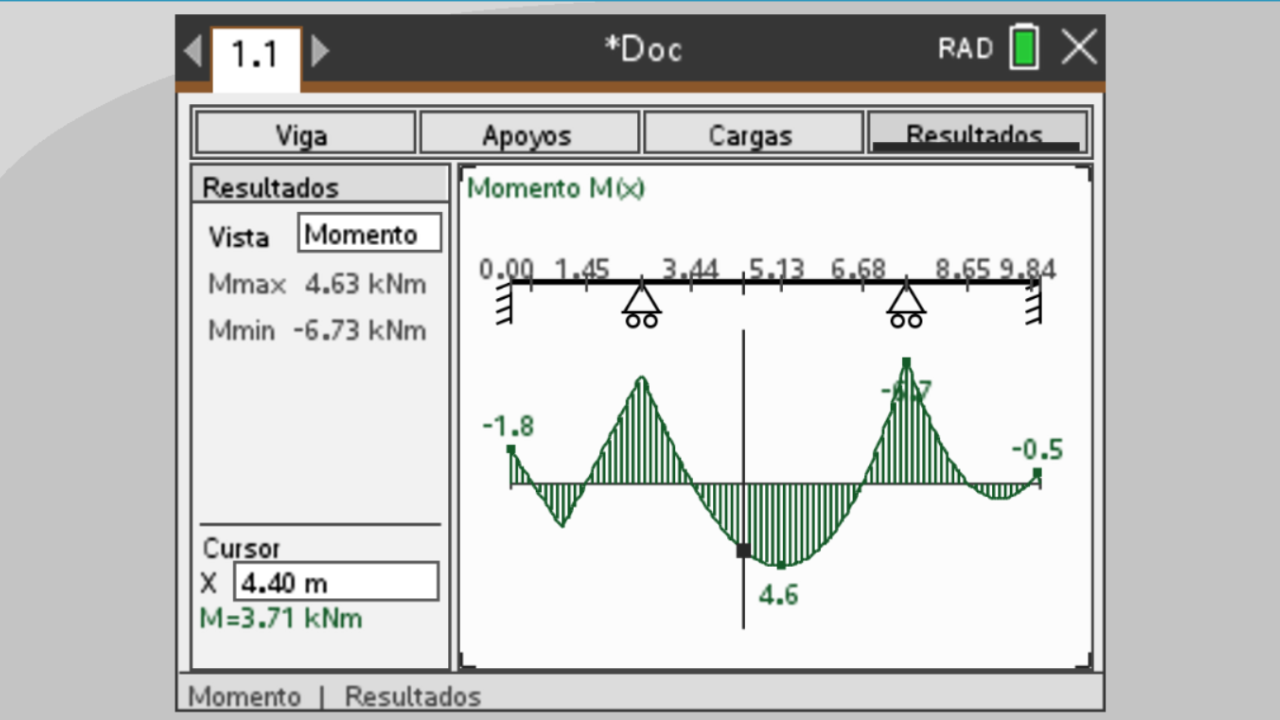Click the -1.8 moment label
This screenshot has height=720, width=1280.
tap(508, 427)
